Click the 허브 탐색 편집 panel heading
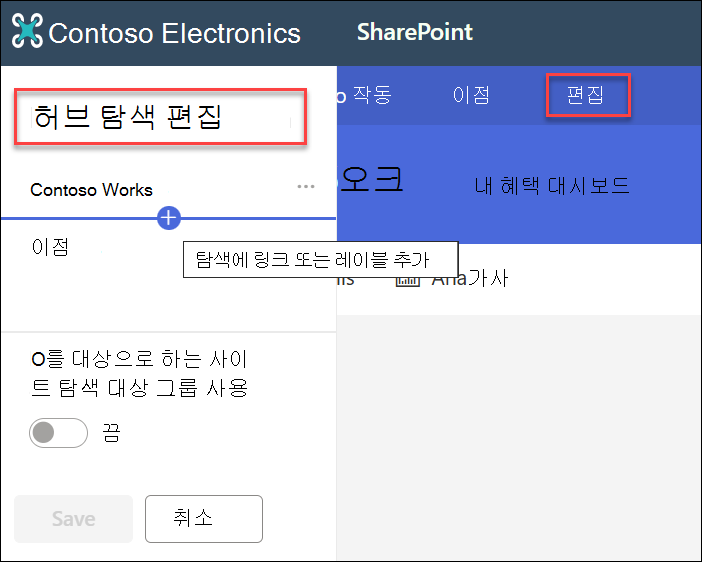 coord(127,117)
